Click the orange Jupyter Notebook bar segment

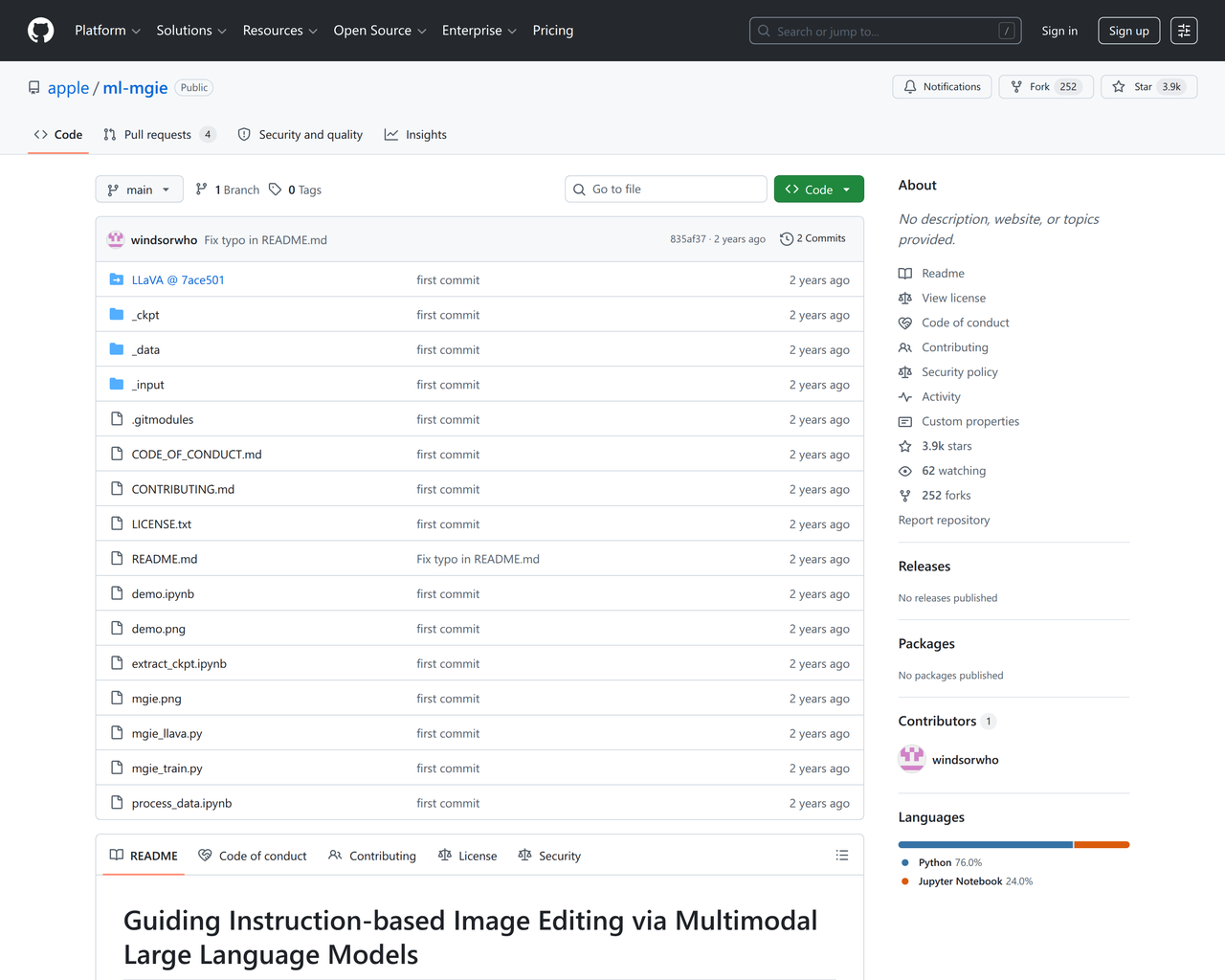click(1102, 845)
